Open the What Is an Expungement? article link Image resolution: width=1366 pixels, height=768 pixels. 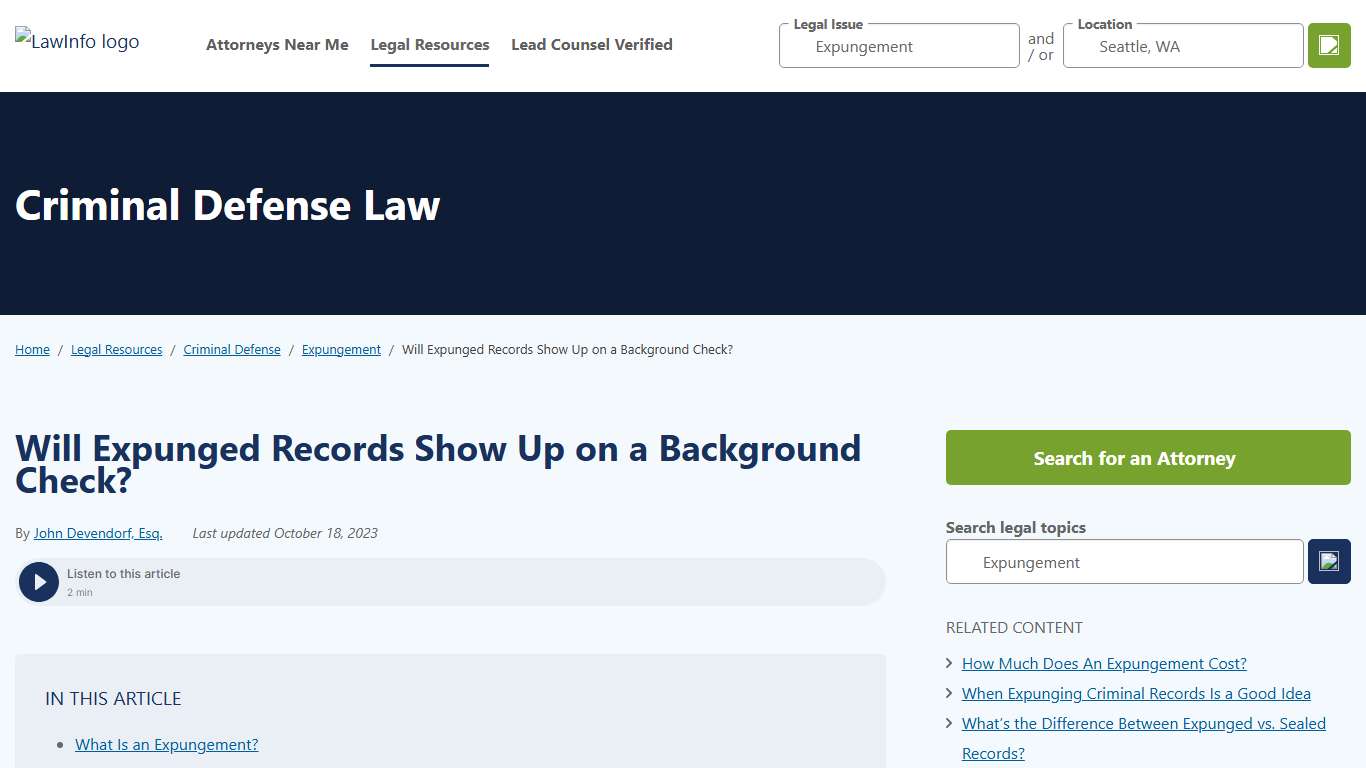point(166,744)
